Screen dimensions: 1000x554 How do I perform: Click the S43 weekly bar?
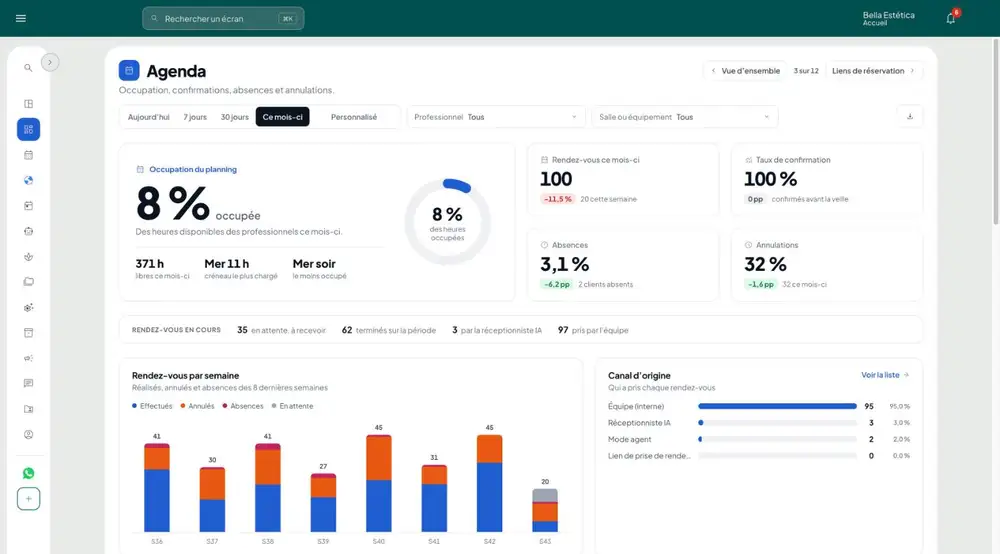click(545, 510)
